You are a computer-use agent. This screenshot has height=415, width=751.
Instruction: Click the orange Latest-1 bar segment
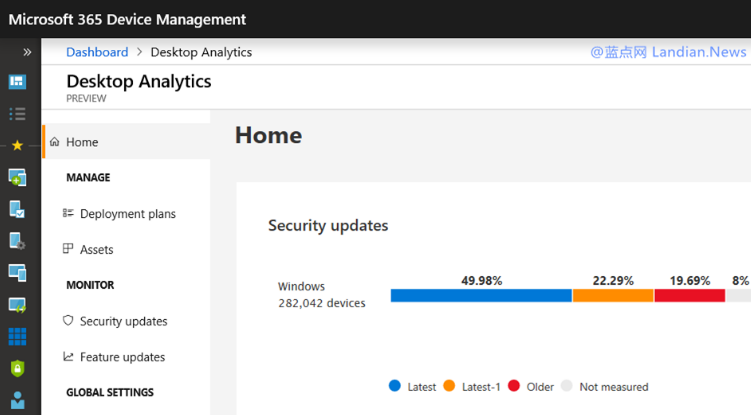click(x=613, y=296)
